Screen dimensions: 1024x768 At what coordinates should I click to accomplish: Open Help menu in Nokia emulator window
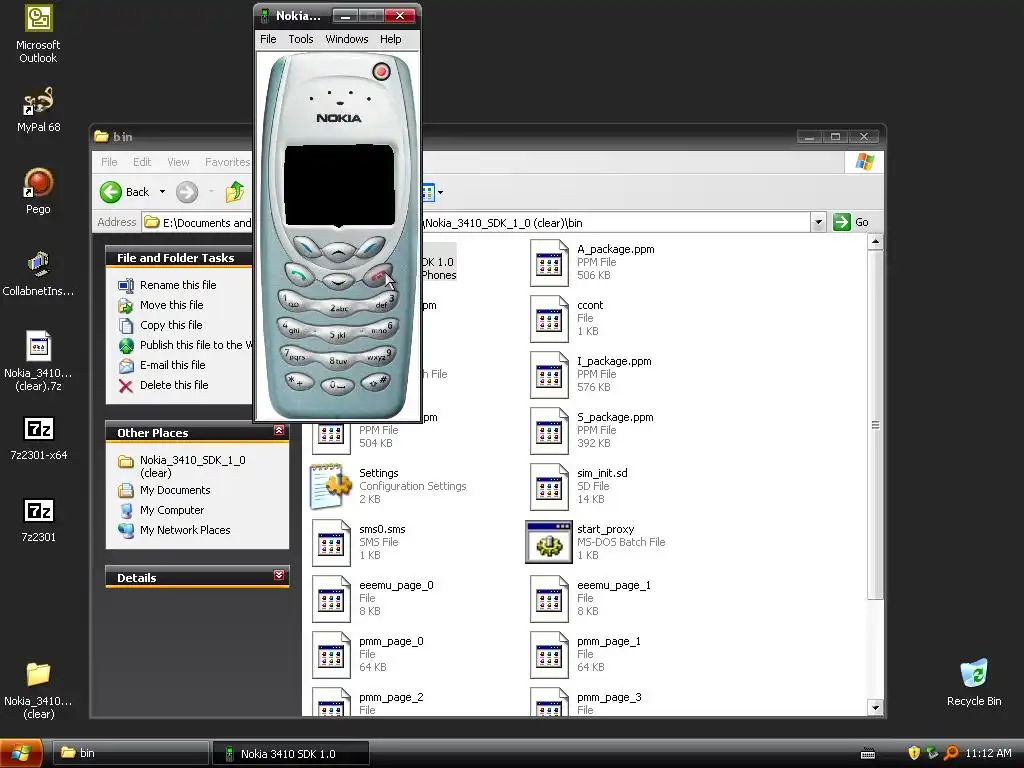(391, 39)
